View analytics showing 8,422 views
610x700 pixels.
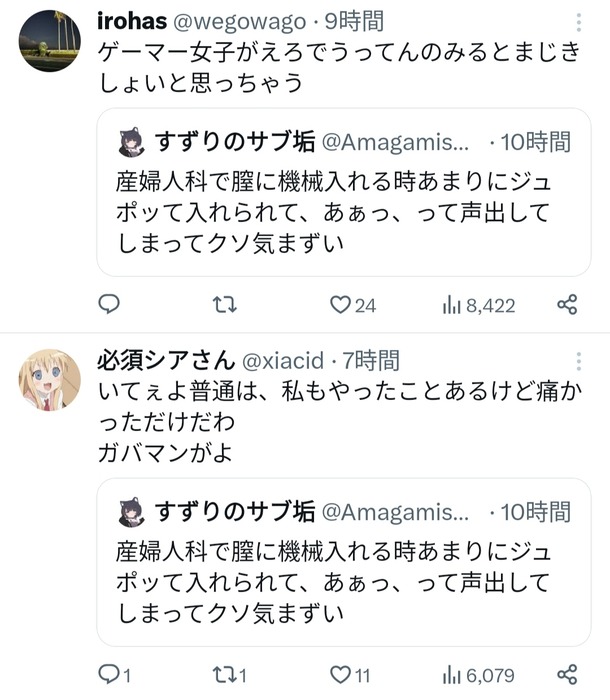pyautogui.click(x=479, y=306)
